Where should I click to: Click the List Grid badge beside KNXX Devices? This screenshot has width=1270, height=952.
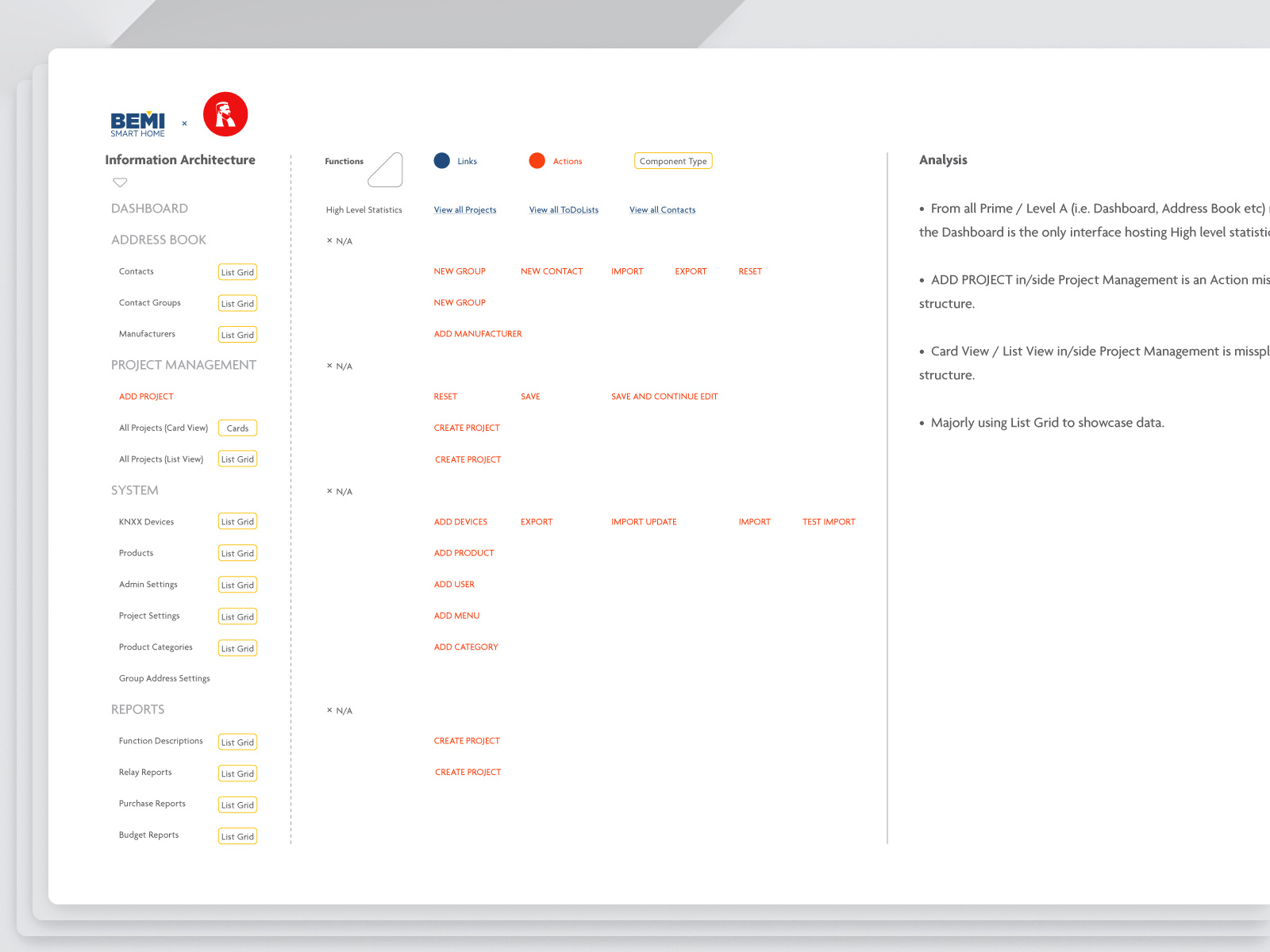click(237, 522)
